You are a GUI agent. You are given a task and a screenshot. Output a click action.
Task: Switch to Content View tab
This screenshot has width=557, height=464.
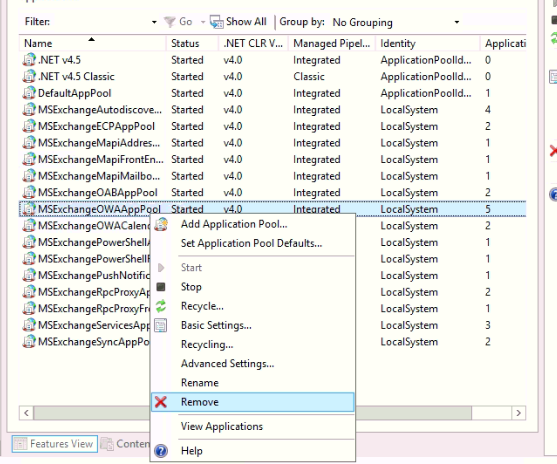click(125, 444)
